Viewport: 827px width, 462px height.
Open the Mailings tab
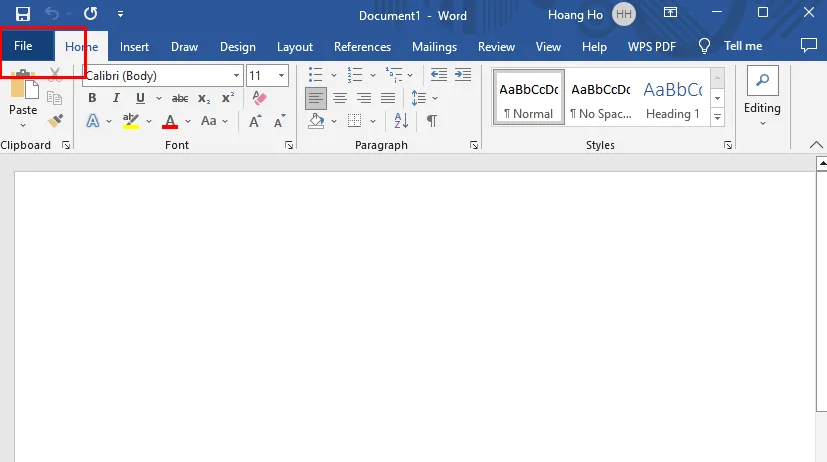(434, 47)
